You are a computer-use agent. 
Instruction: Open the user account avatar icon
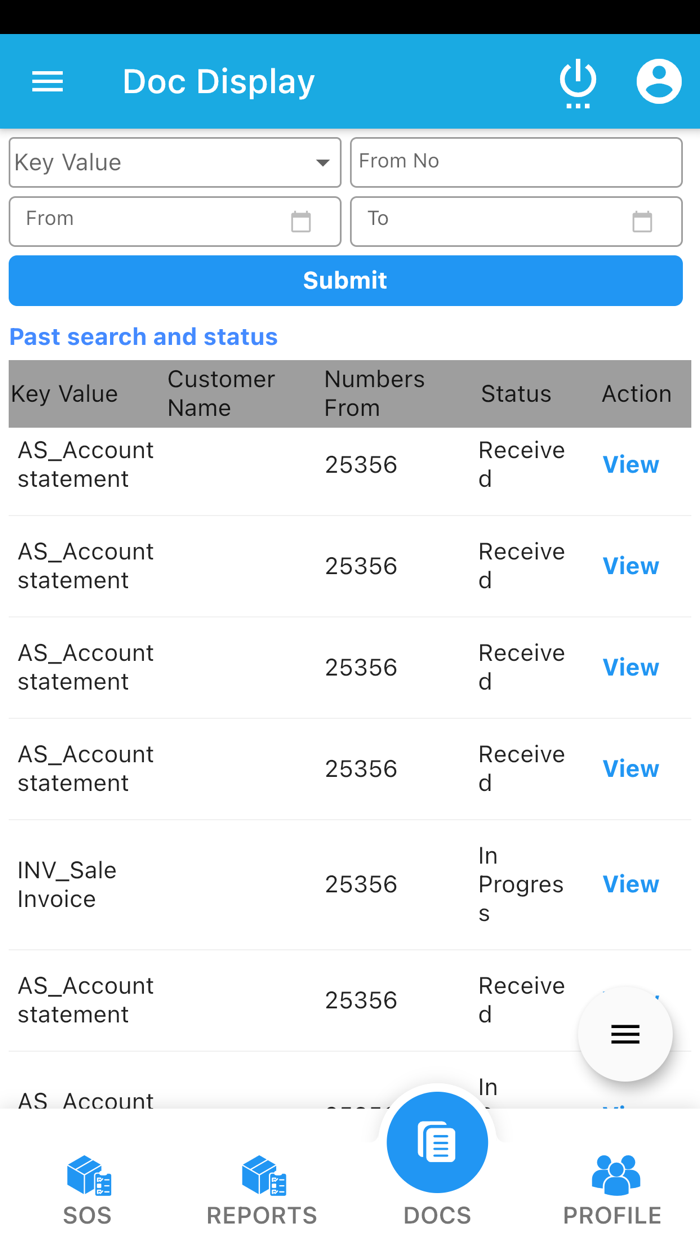point(659,82)
